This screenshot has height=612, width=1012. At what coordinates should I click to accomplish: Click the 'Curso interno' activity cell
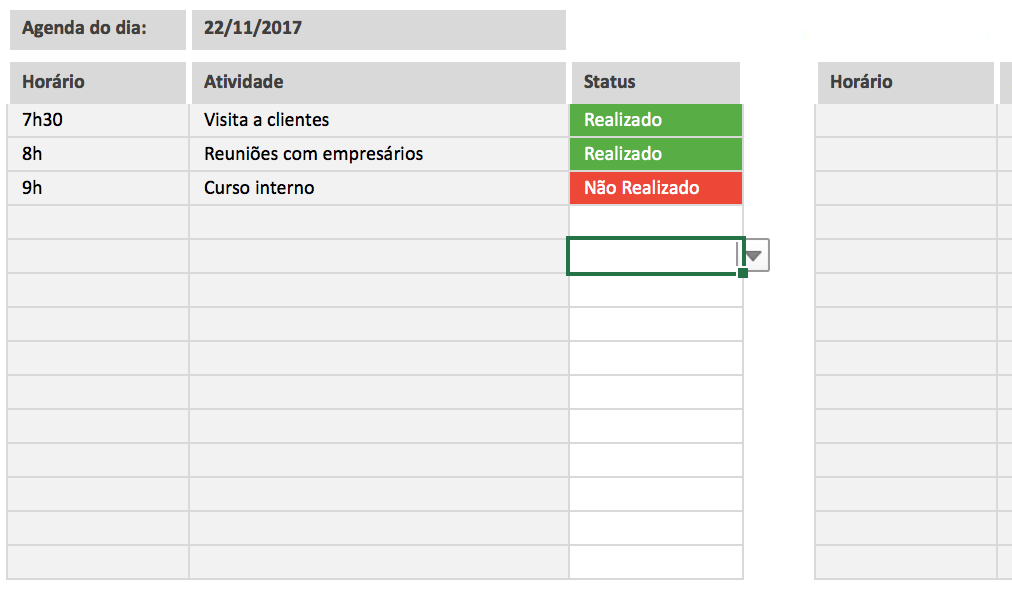[378, 188]
